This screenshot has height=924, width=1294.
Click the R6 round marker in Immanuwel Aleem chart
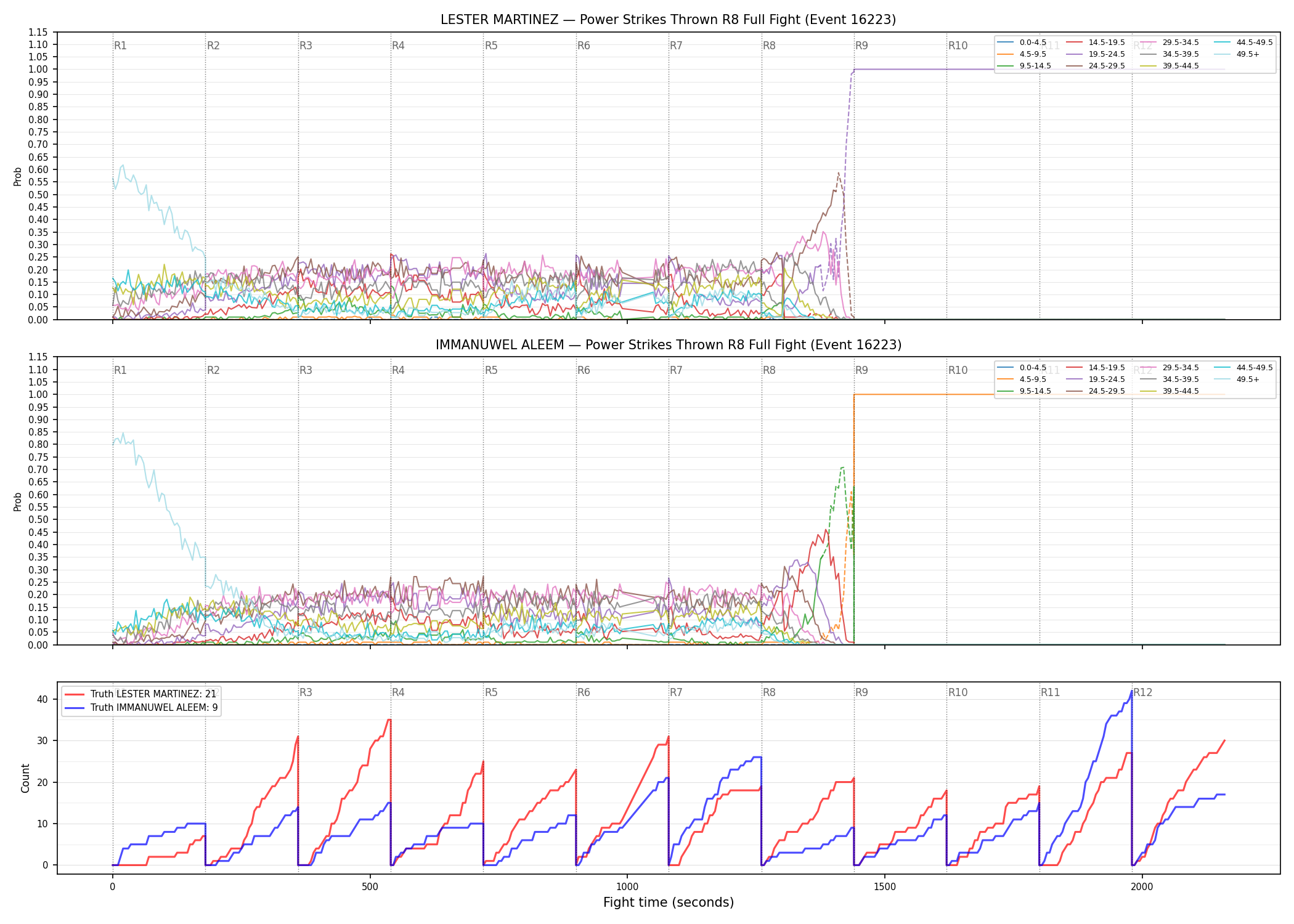tap(584, 370)
